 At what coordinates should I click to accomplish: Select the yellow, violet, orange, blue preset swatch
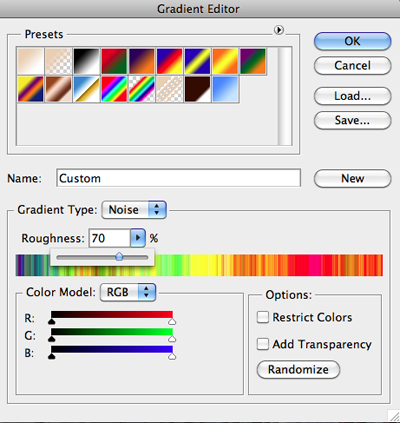pyautogui.click(x=31, y=89)
